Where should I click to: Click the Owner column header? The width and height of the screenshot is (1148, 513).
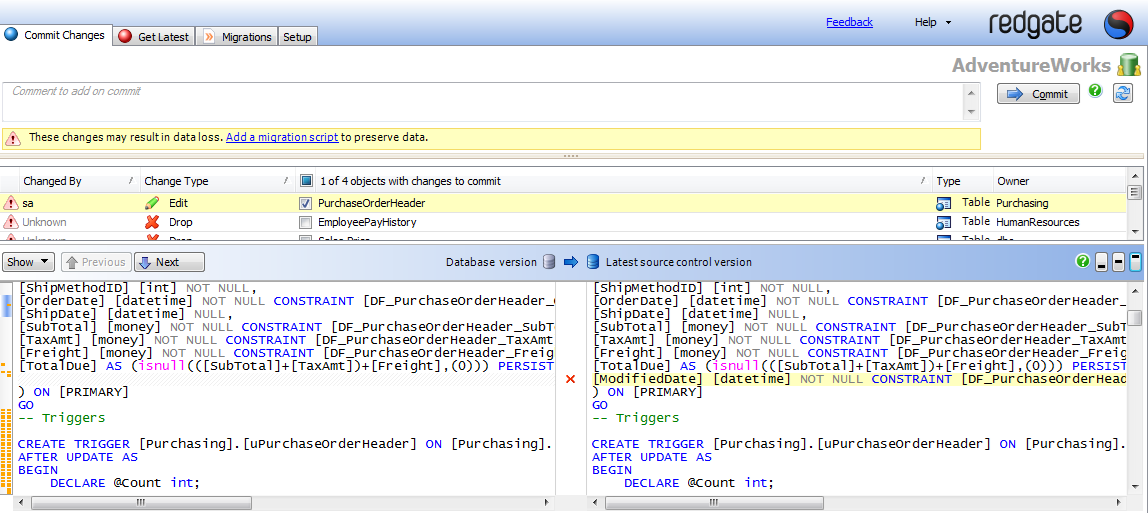[x=1059, y=181]
